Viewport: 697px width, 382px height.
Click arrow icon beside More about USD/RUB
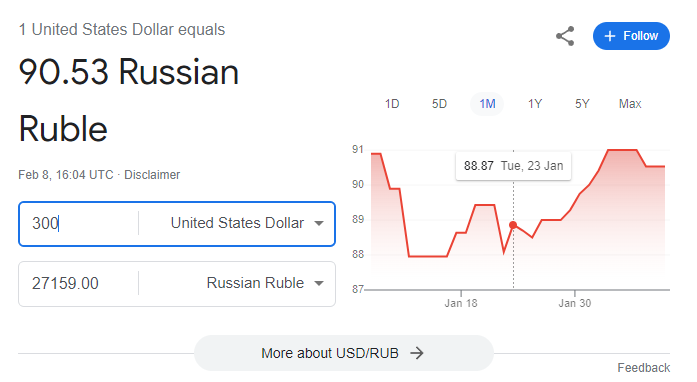[417, 353]
